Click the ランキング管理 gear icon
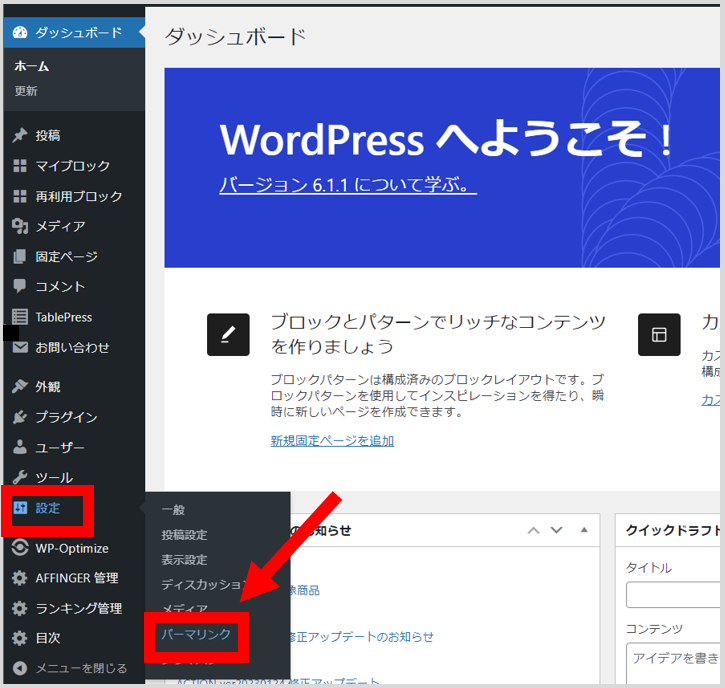Image resolution: width=725 pixels, height=688 pixels. 20,608
